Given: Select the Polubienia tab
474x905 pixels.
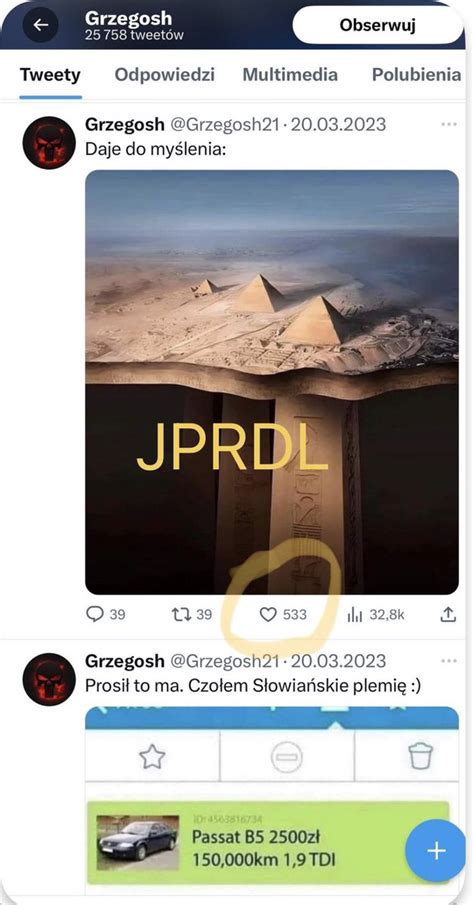Looking at the screenshot, I should point(416,74).
